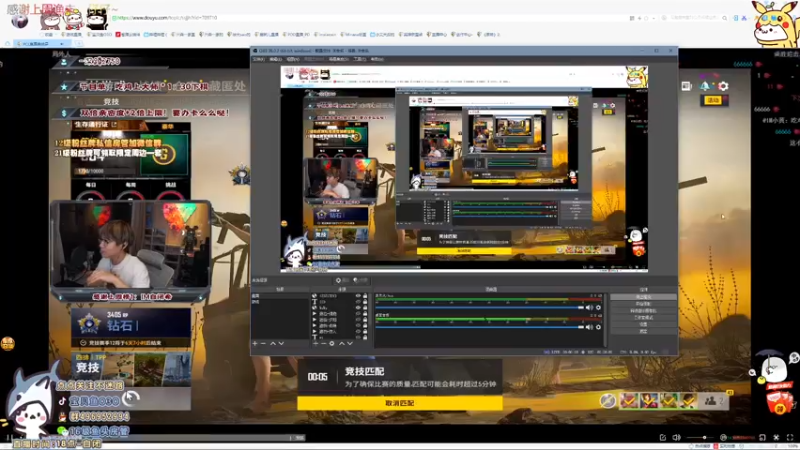Viewport: 800px width, 450px height.
Task: Click yellow 取消匹配 cancel matchmaking button
Action: pyautogui.click(x=399, y=403)
